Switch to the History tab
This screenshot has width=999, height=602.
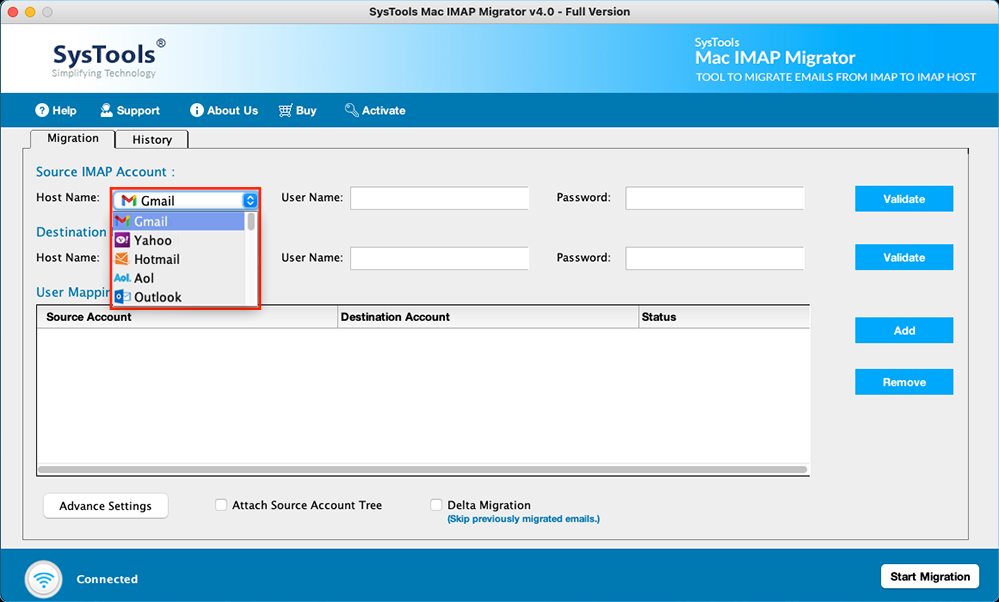(x=152, y=140)
